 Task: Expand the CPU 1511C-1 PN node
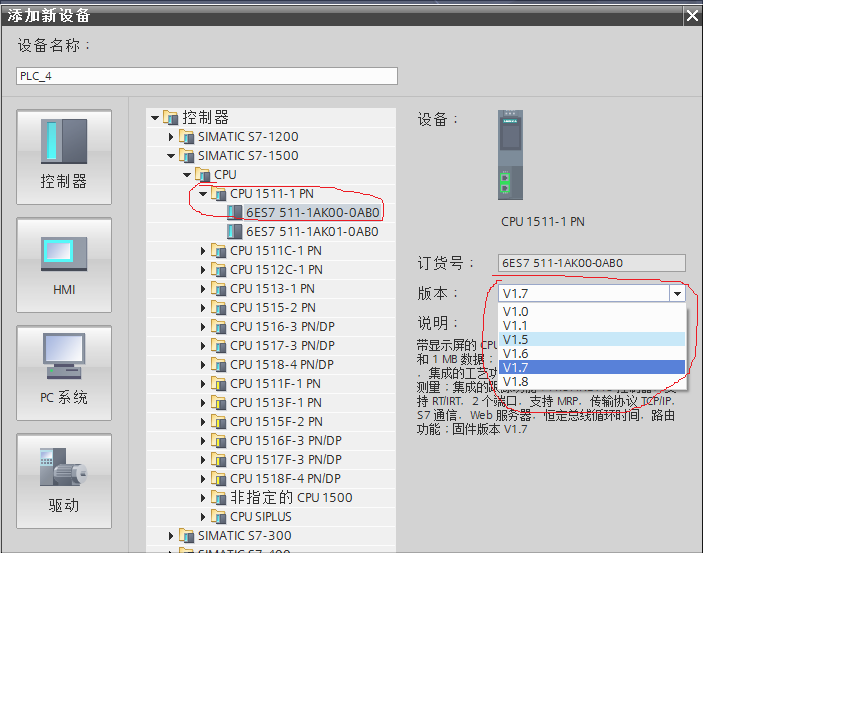(203, 251)
